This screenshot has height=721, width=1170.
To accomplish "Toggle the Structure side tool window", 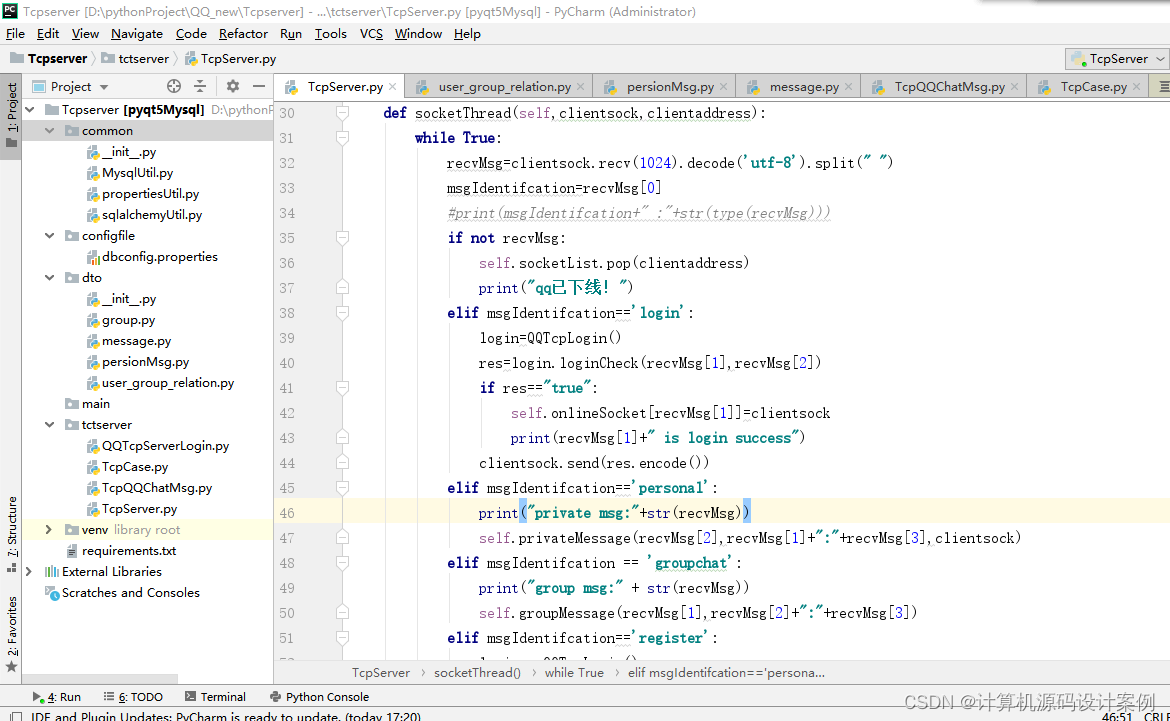I will pyautogui.click(x=11, y=534).
